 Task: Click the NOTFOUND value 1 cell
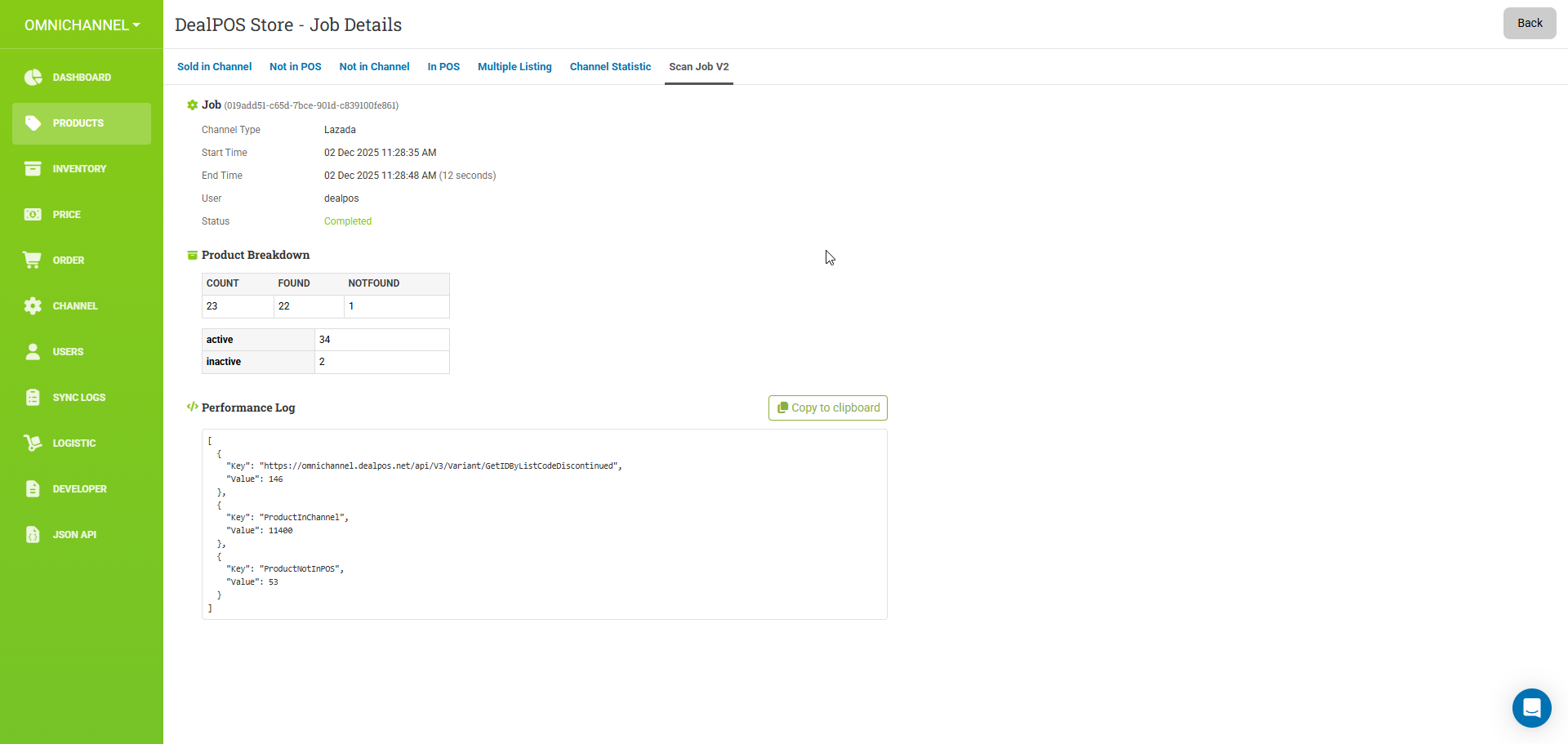coord(397,306)
